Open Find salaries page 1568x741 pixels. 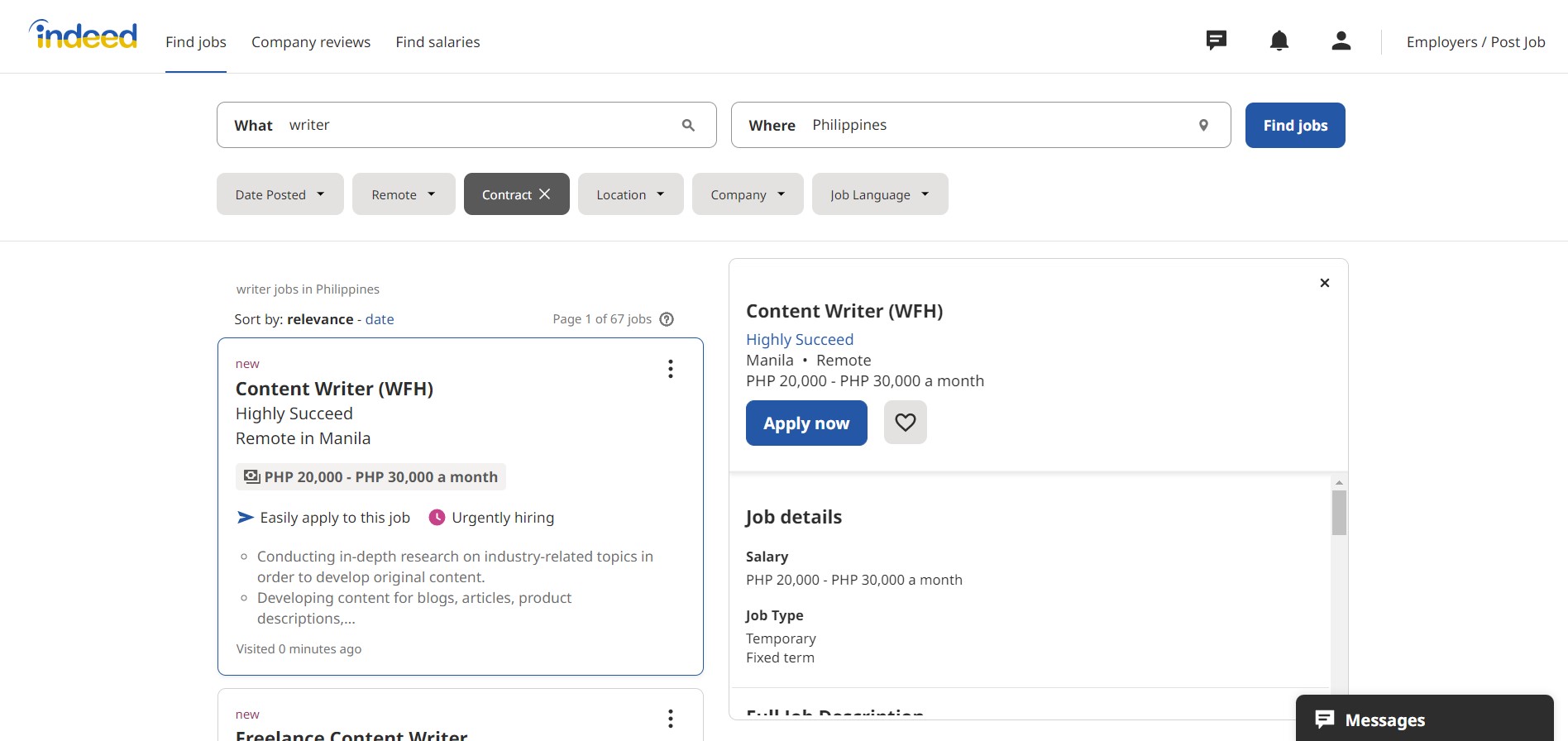(437, 42)
